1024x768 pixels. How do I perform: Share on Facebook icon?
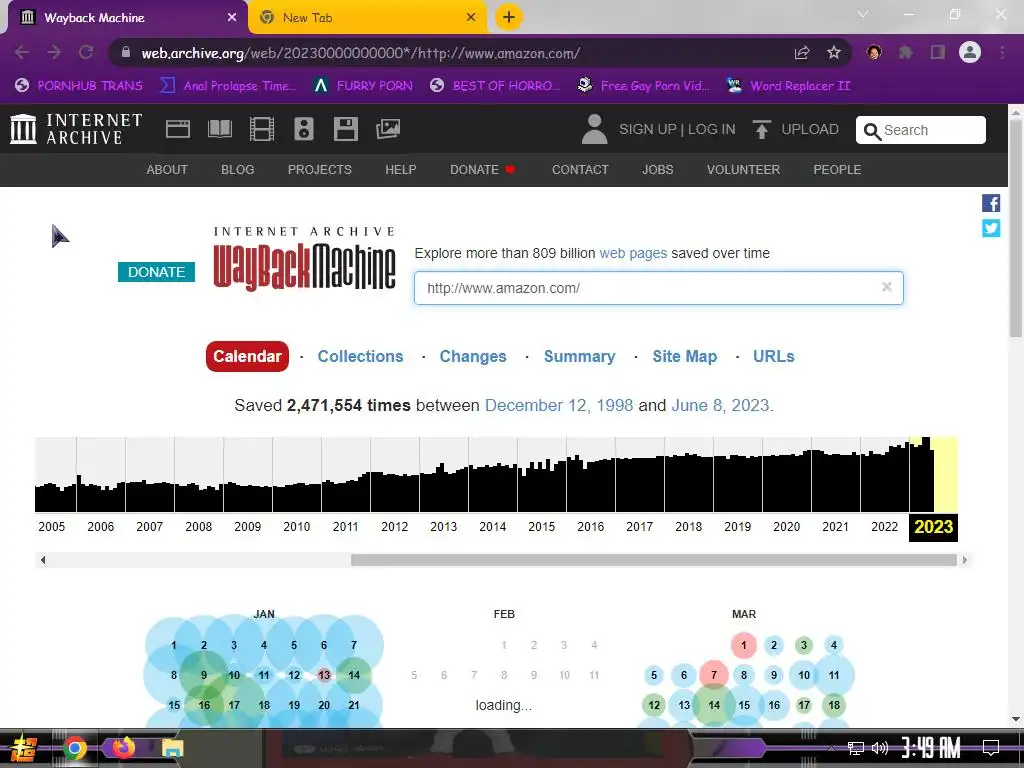coord(991,203)
